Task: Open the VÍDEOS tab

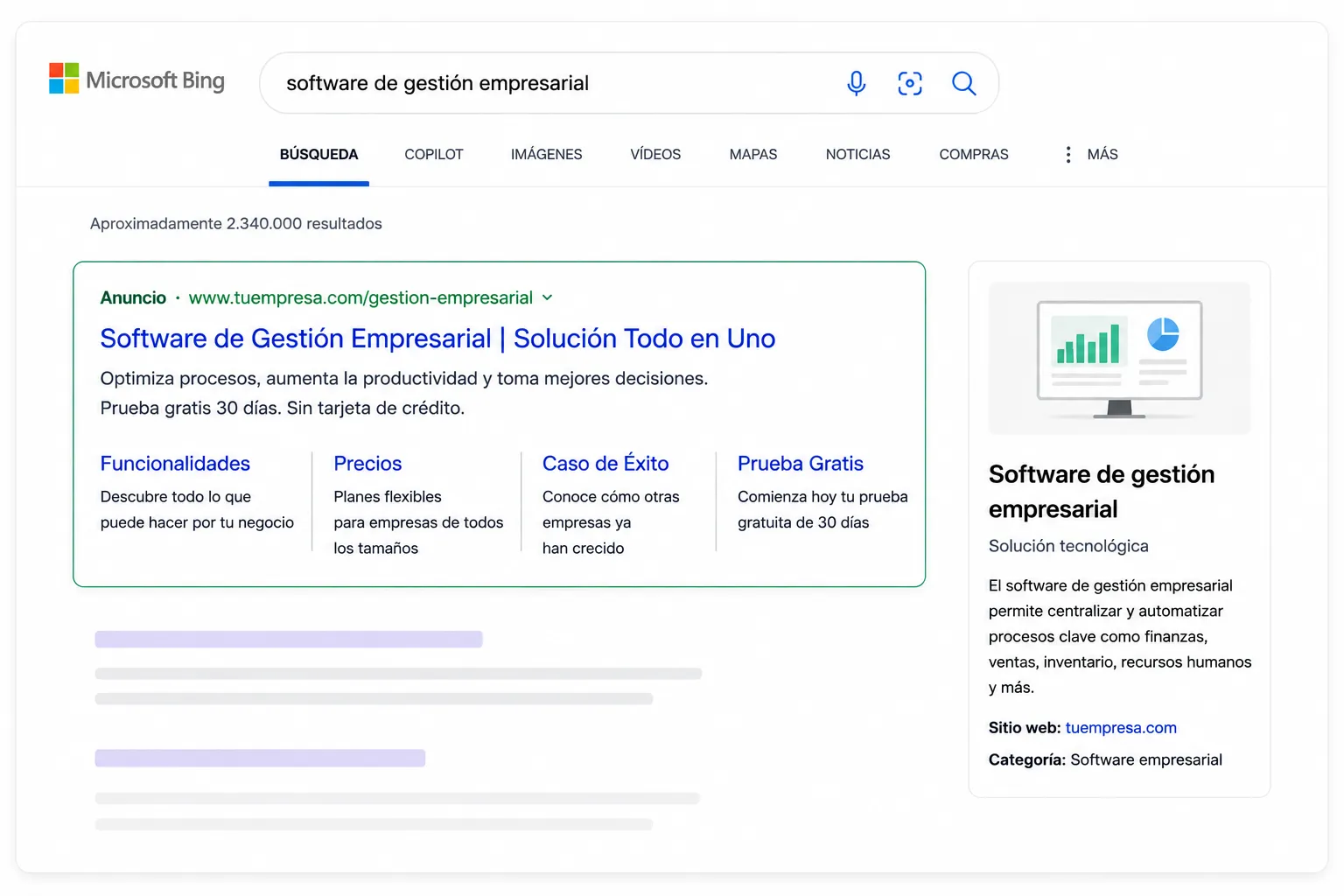Action: [655, 154]
